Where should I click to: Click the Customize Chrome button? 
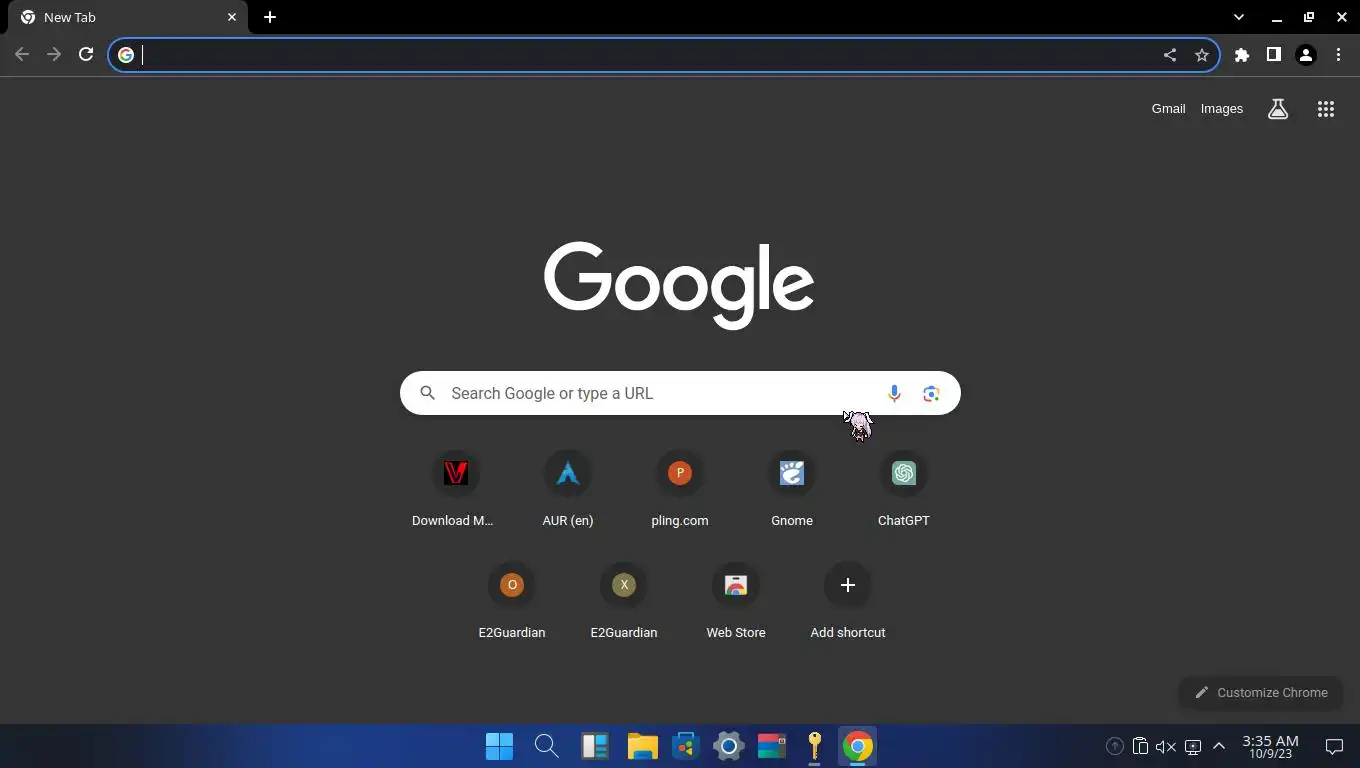[1261, 692]
